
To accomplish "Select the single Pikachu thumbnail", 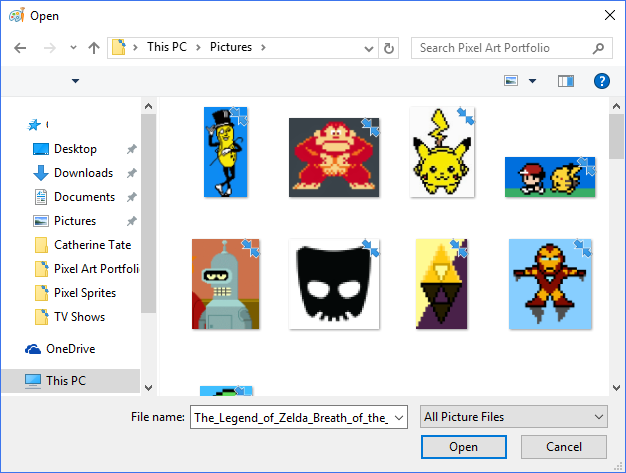I will pos(442,152).
